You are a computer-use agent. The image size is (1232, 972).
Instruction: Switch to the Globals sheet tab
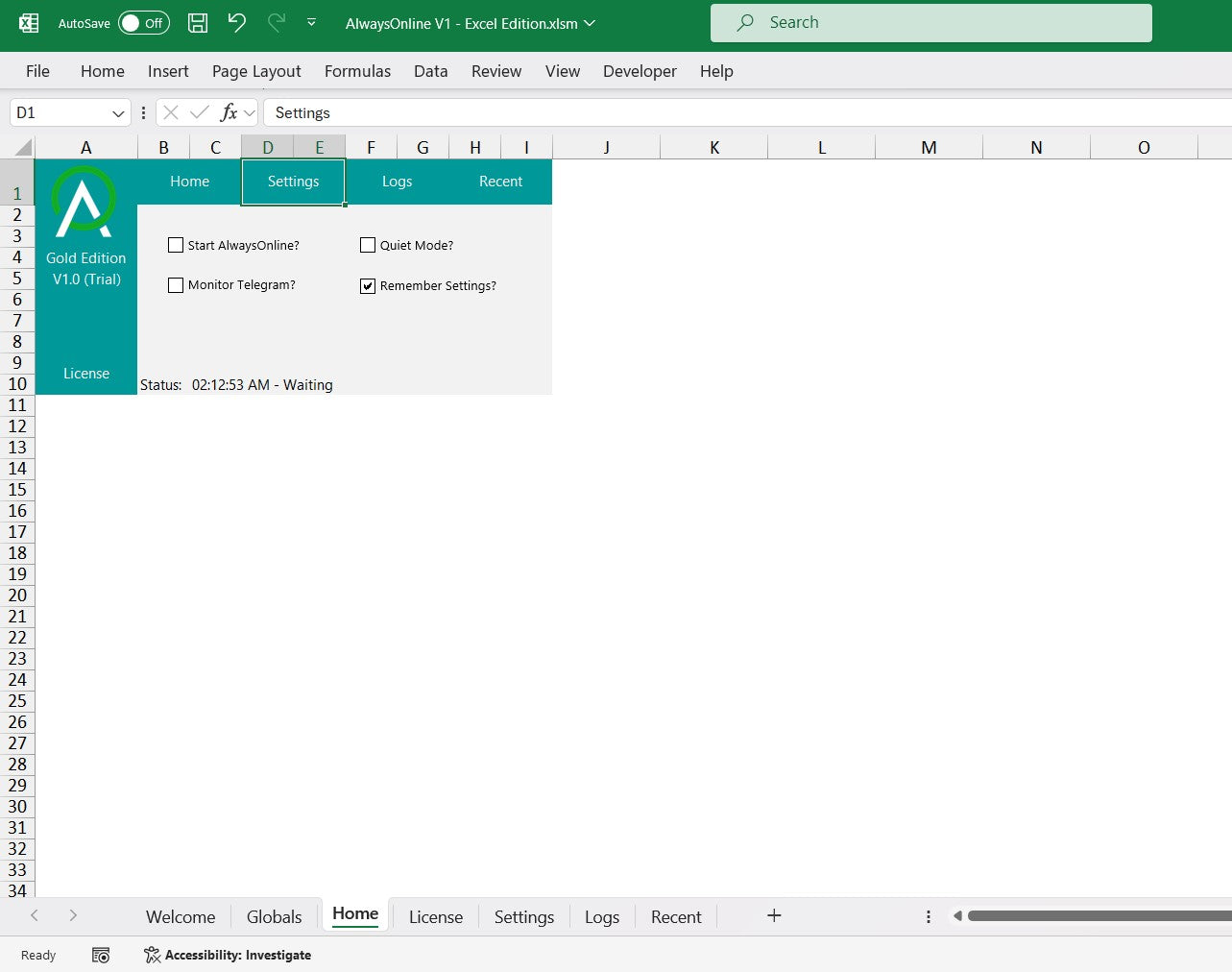(274, 917)
